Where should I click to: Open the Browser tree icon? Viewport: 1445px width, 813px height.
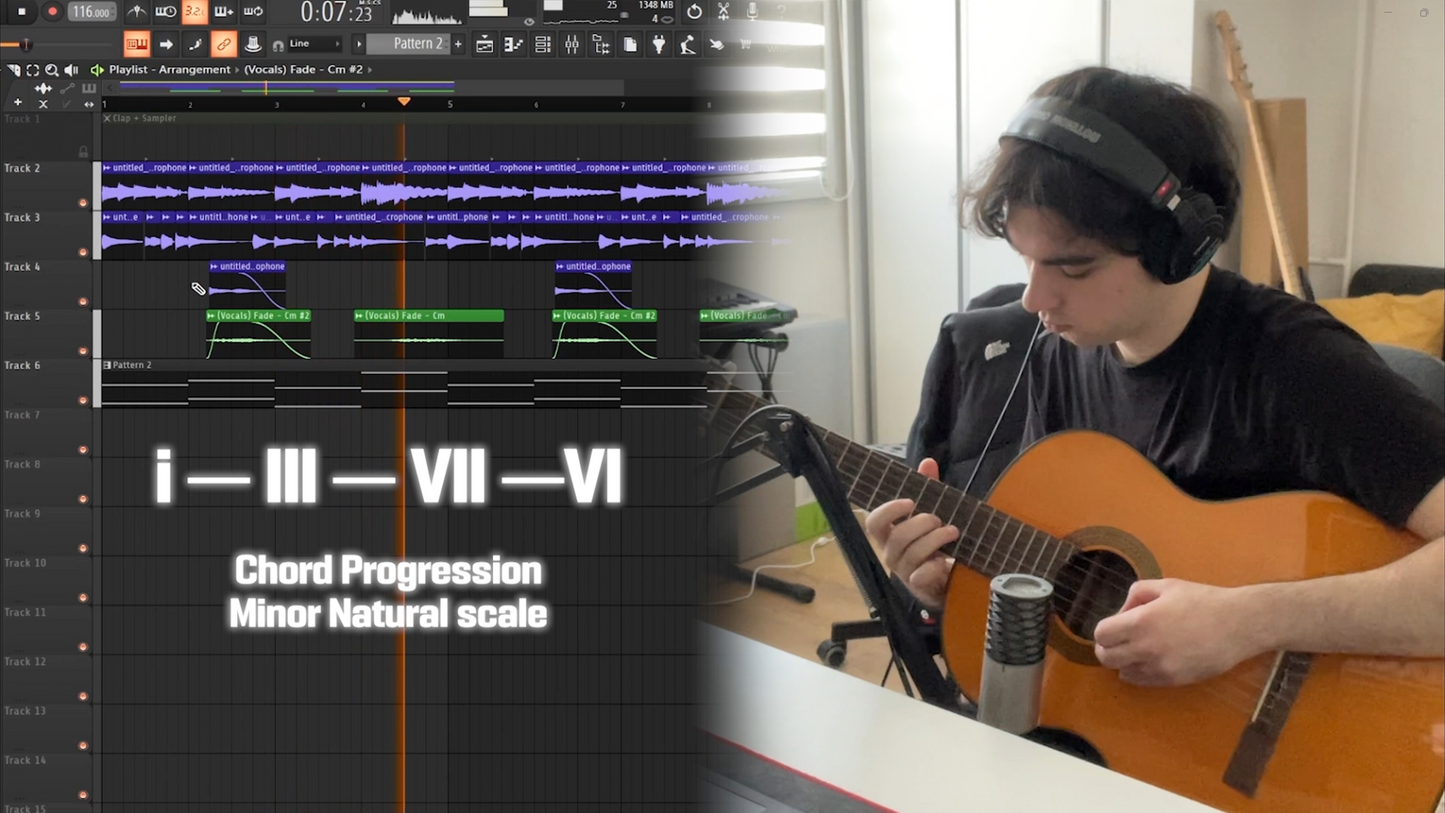click(x=601, y=44)
